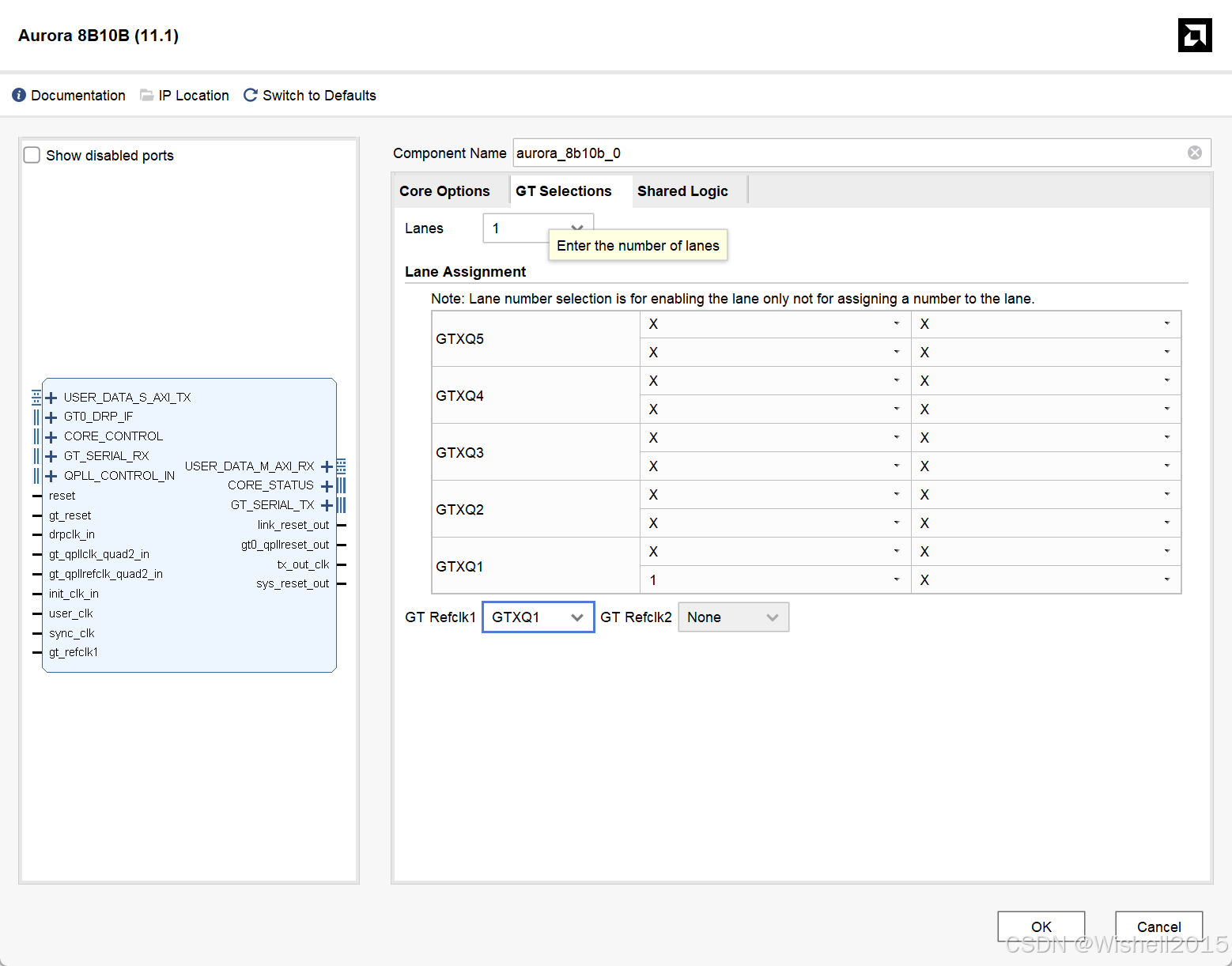1232x966 pixels.
Task: Click the IP Location link
Action: click(x=194, y=96)
